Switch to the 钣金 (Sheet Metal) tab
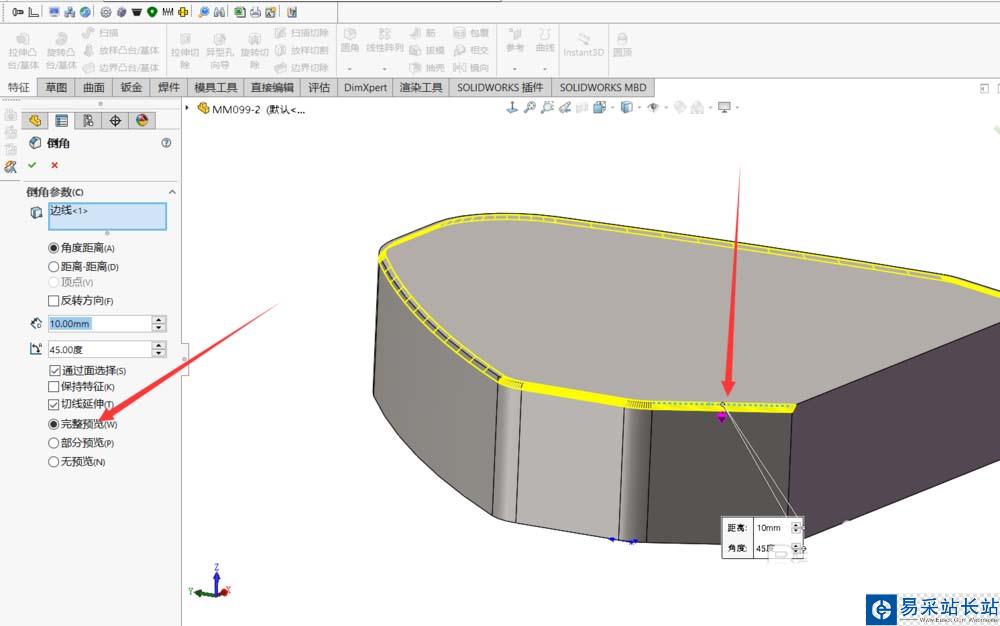 click(131, 87)
